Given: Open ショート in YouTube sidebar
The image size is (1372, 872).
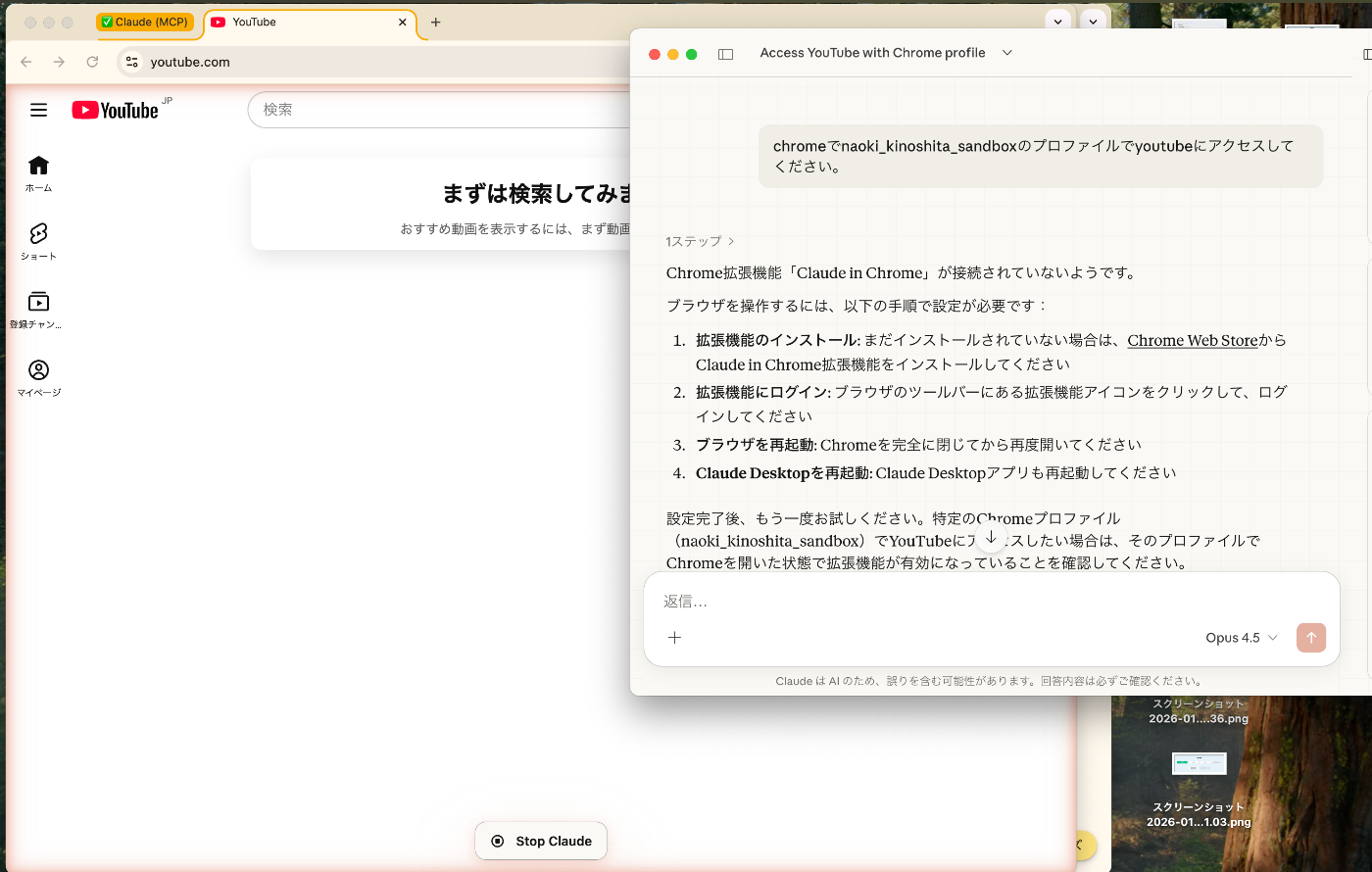Looking at the screenshot, I should pos(38,241).
